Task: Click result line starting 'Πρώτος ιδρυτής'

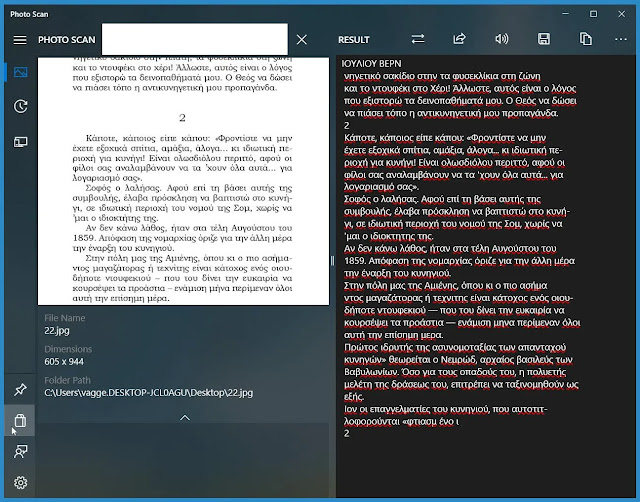Action: point(455,347)
